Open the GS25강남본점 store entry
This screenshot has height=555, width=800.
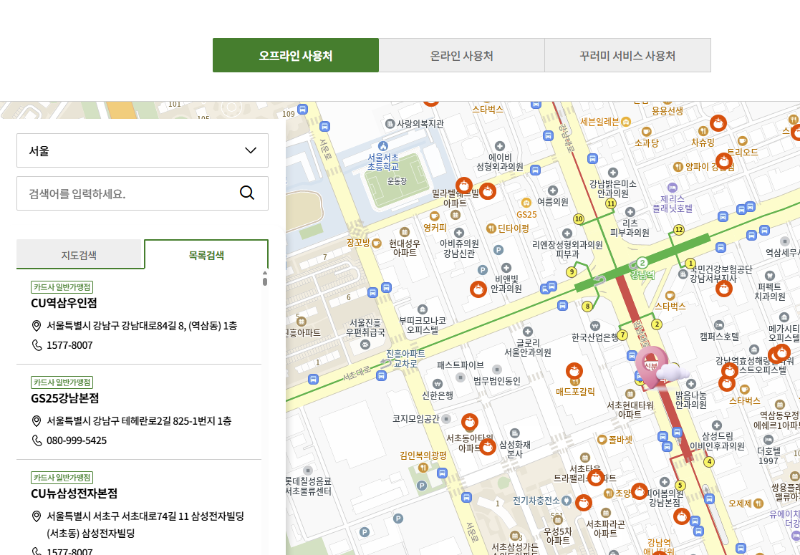(65, 398)
